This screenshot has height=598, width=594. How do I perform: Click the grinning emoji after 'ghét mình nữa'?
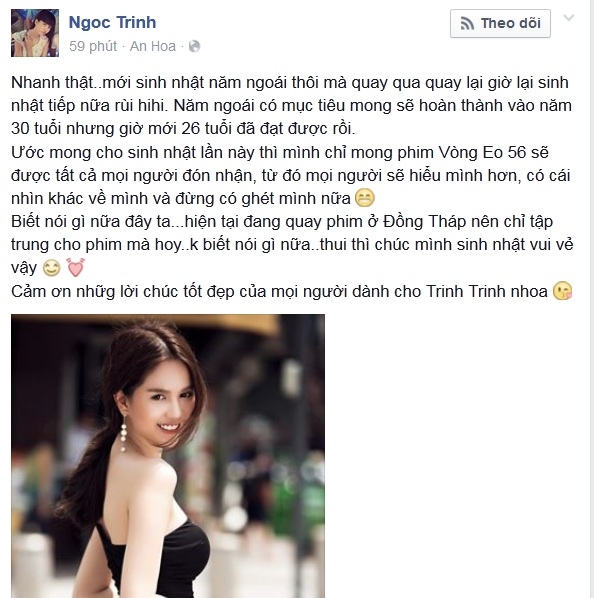(364, 198)
